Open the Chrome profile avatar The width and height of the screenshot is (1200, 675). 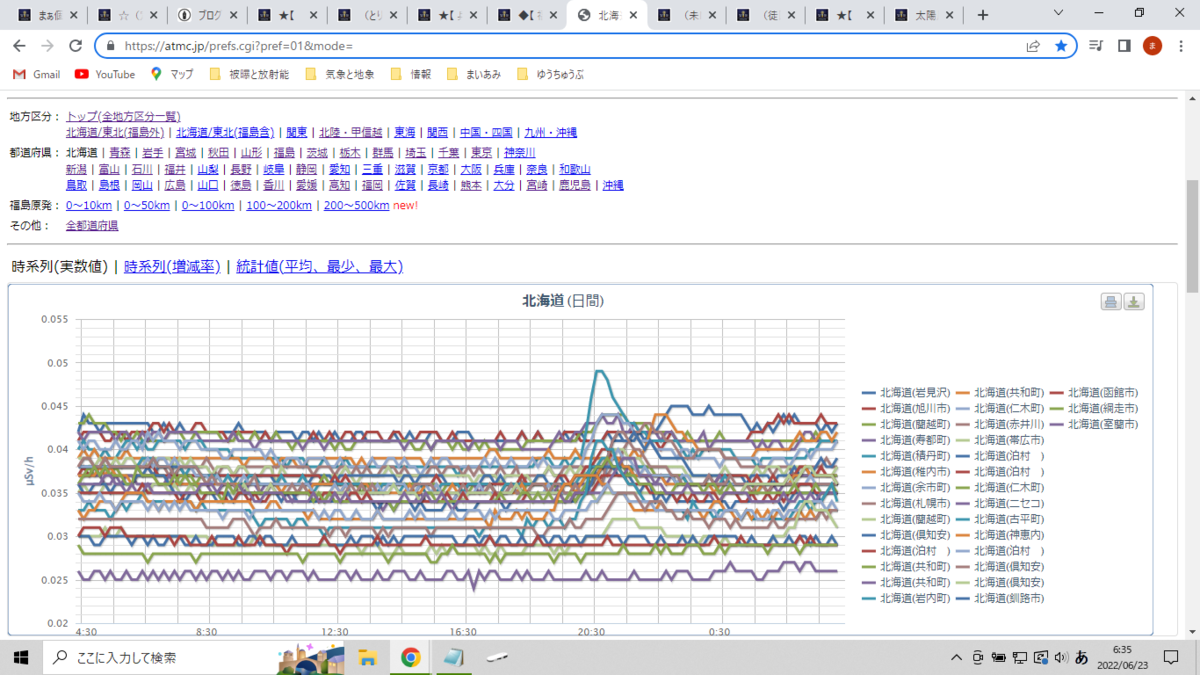(x=1152, y=46)
